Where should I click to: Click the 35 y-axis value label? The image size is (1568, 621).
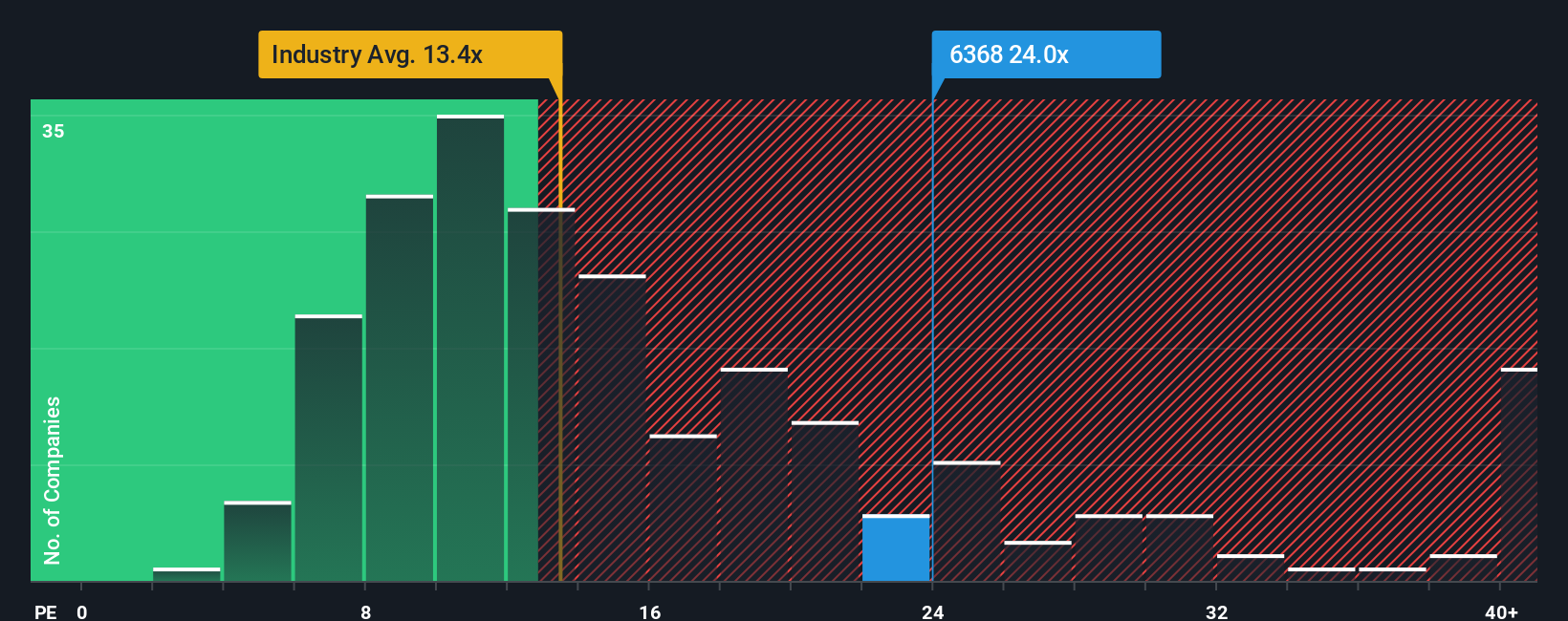click(54, 131)
